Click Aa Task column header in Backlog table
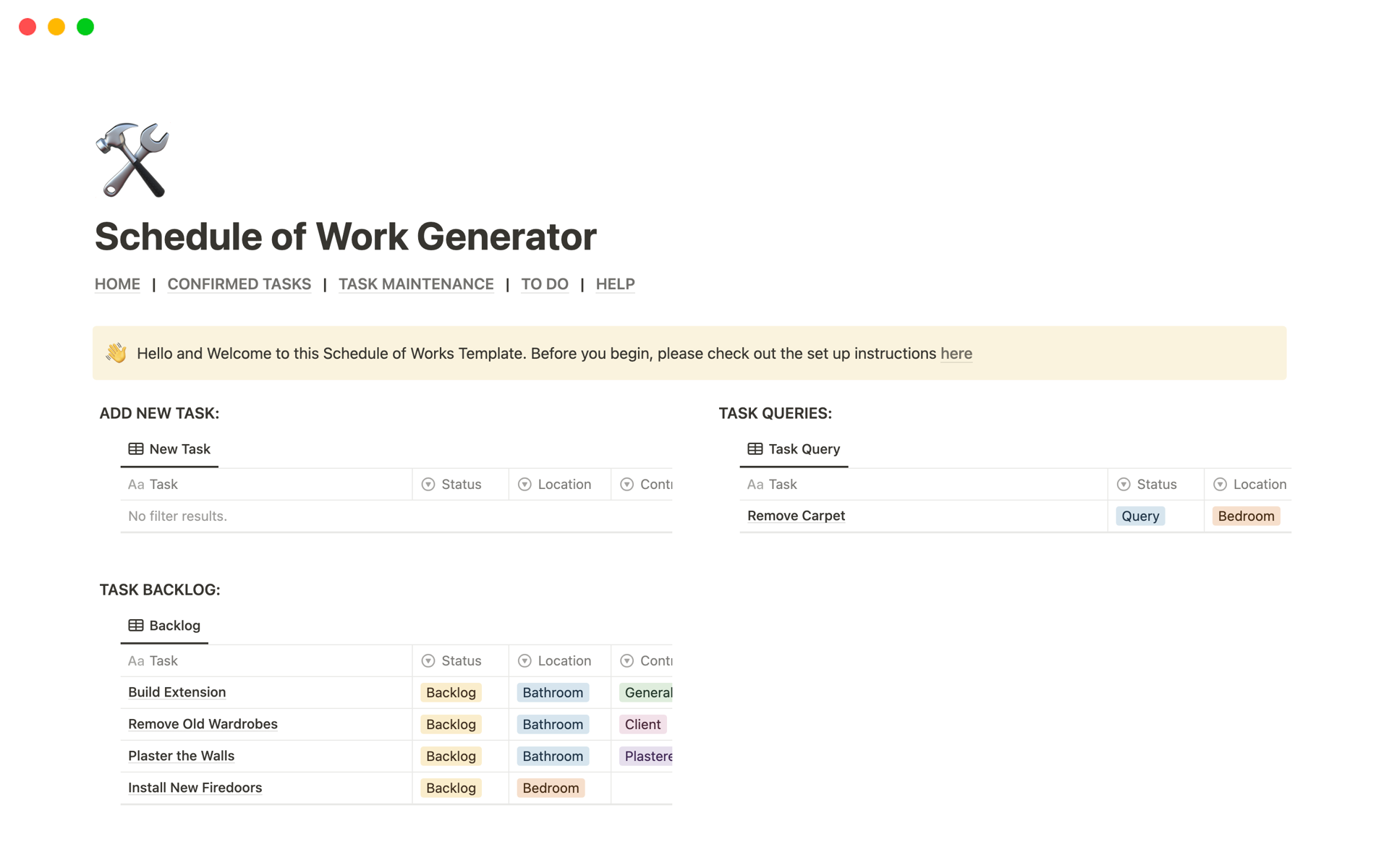This screenshot has width=1389, height=868. (x=153, y=661)
